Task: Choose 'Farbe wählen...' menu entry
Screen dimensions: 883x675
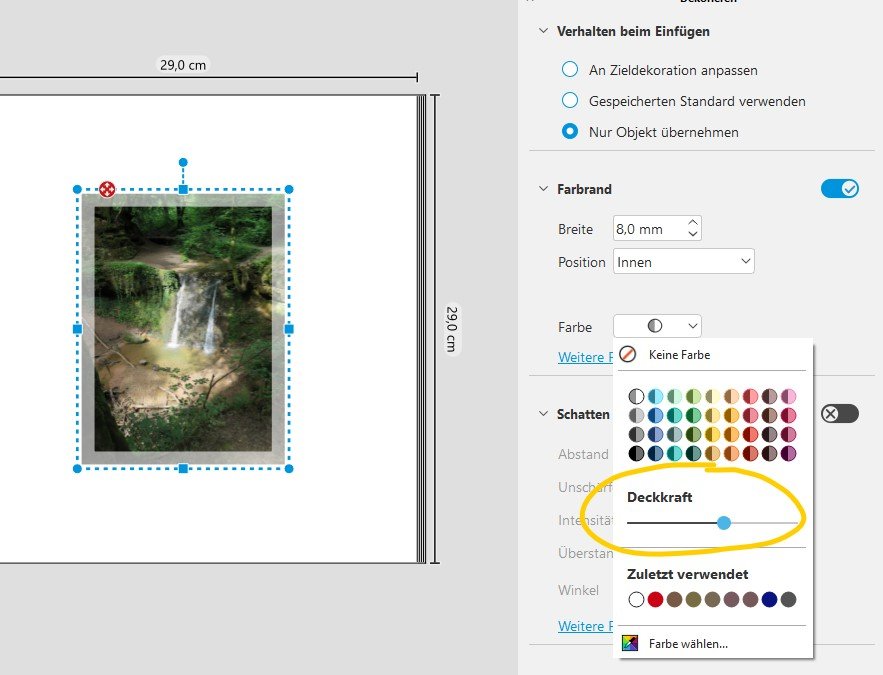Action: click(688, 643)
